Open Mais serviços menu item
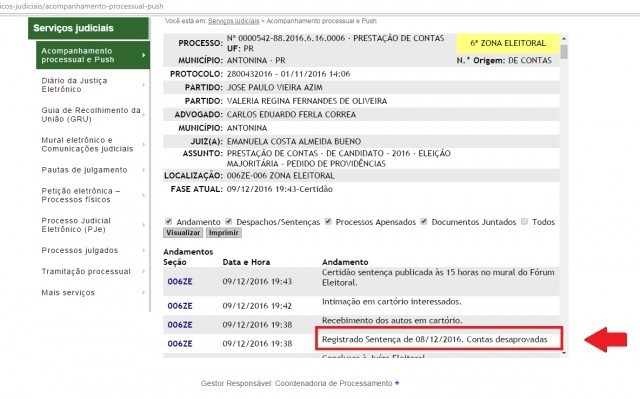 click(x=68, y=293)
